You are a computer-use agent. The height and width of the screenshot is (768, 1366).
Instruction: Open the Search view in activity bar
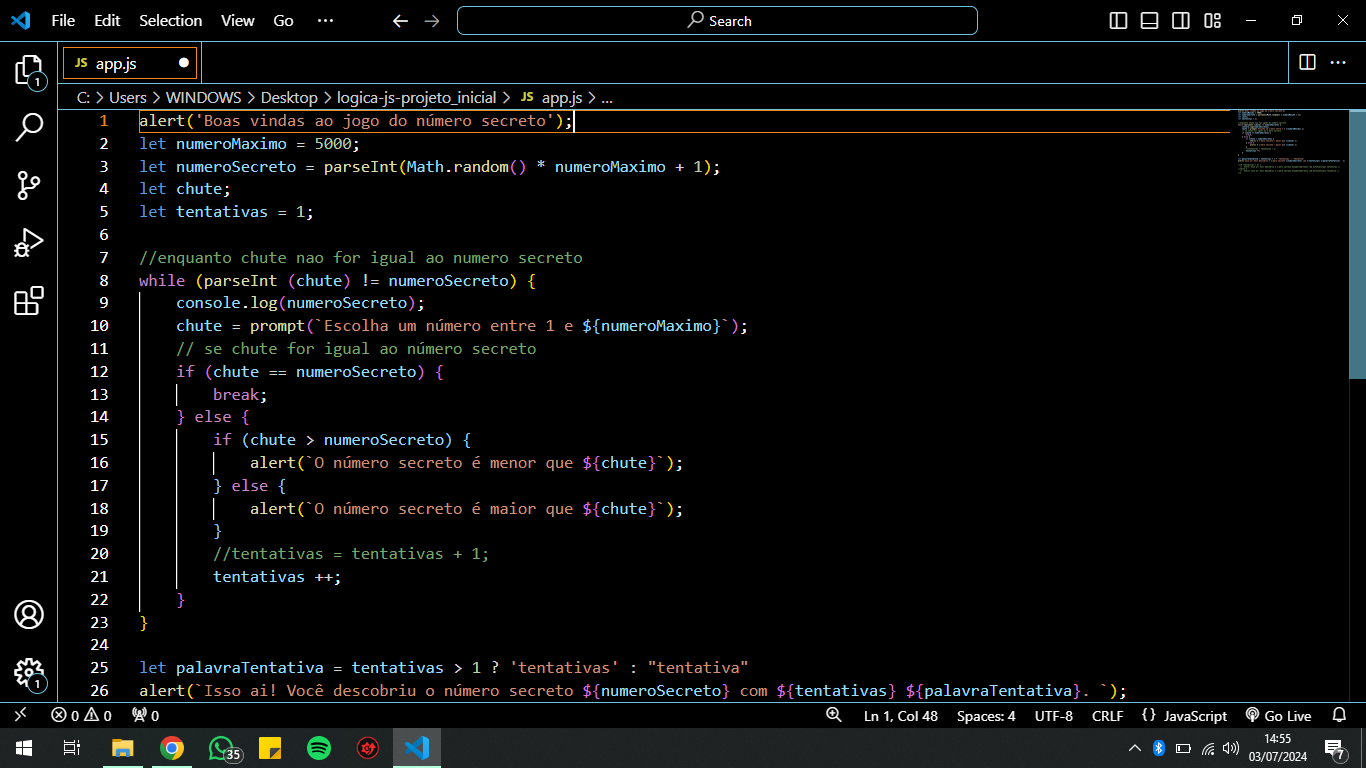29,127
